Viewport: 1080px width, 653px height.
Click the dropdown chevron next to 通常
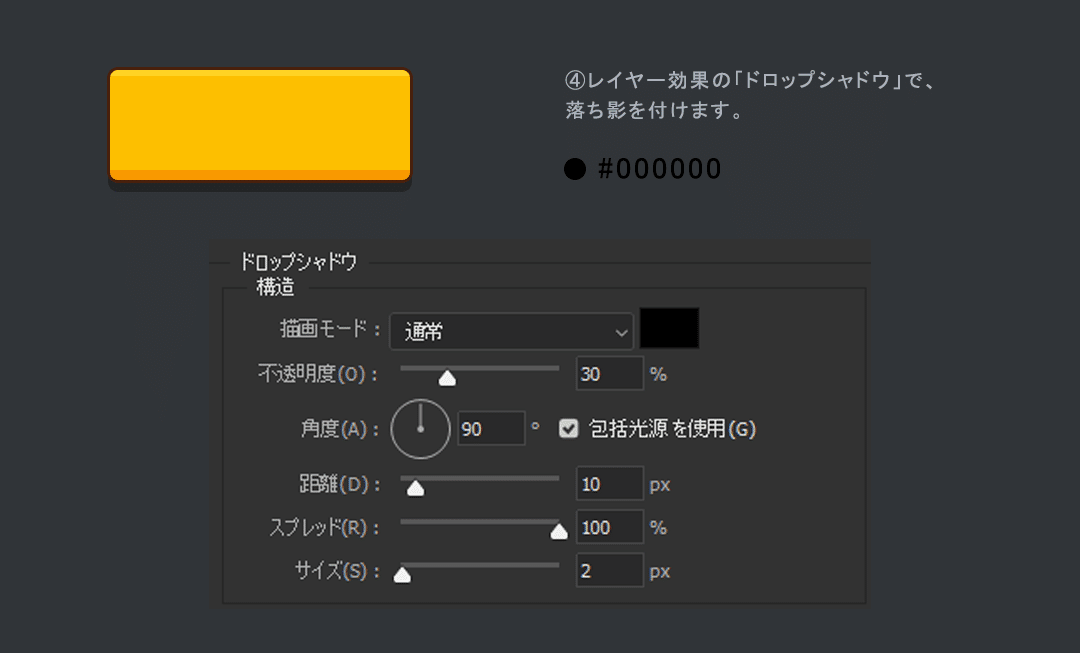click(x=620, y=330)
